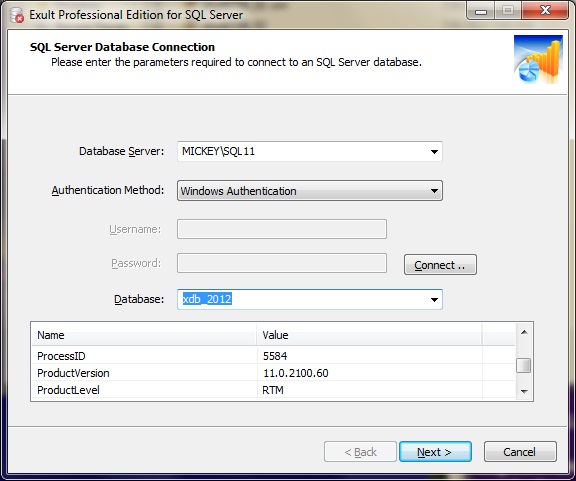Screen dimensions: 576x481
Task: Click the Password input field
Action: point(282,263)
